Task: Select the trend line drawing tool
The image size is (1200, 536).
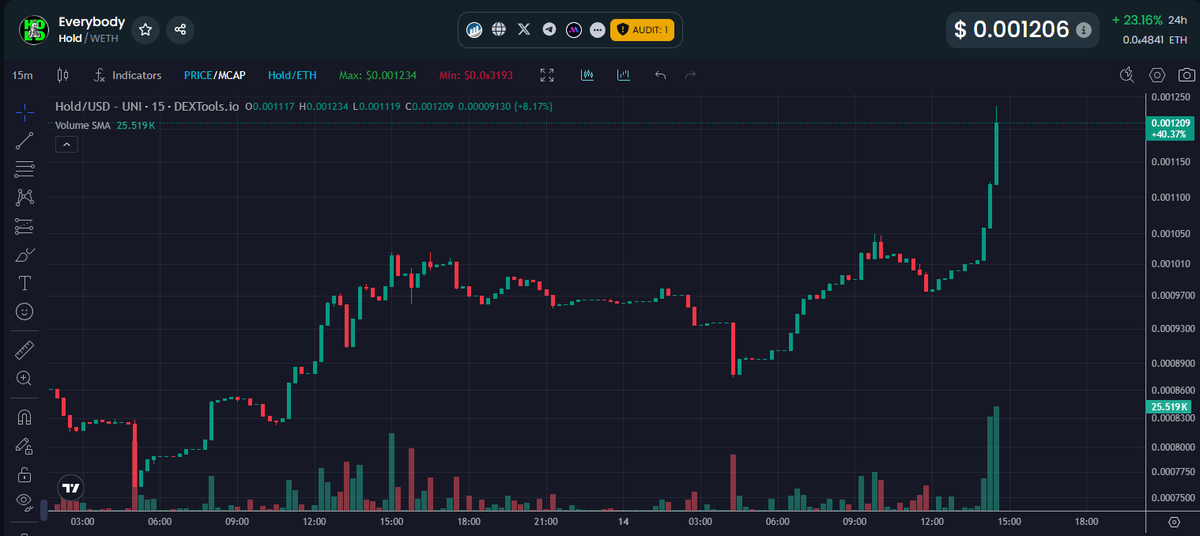Action: click(25, 140)
